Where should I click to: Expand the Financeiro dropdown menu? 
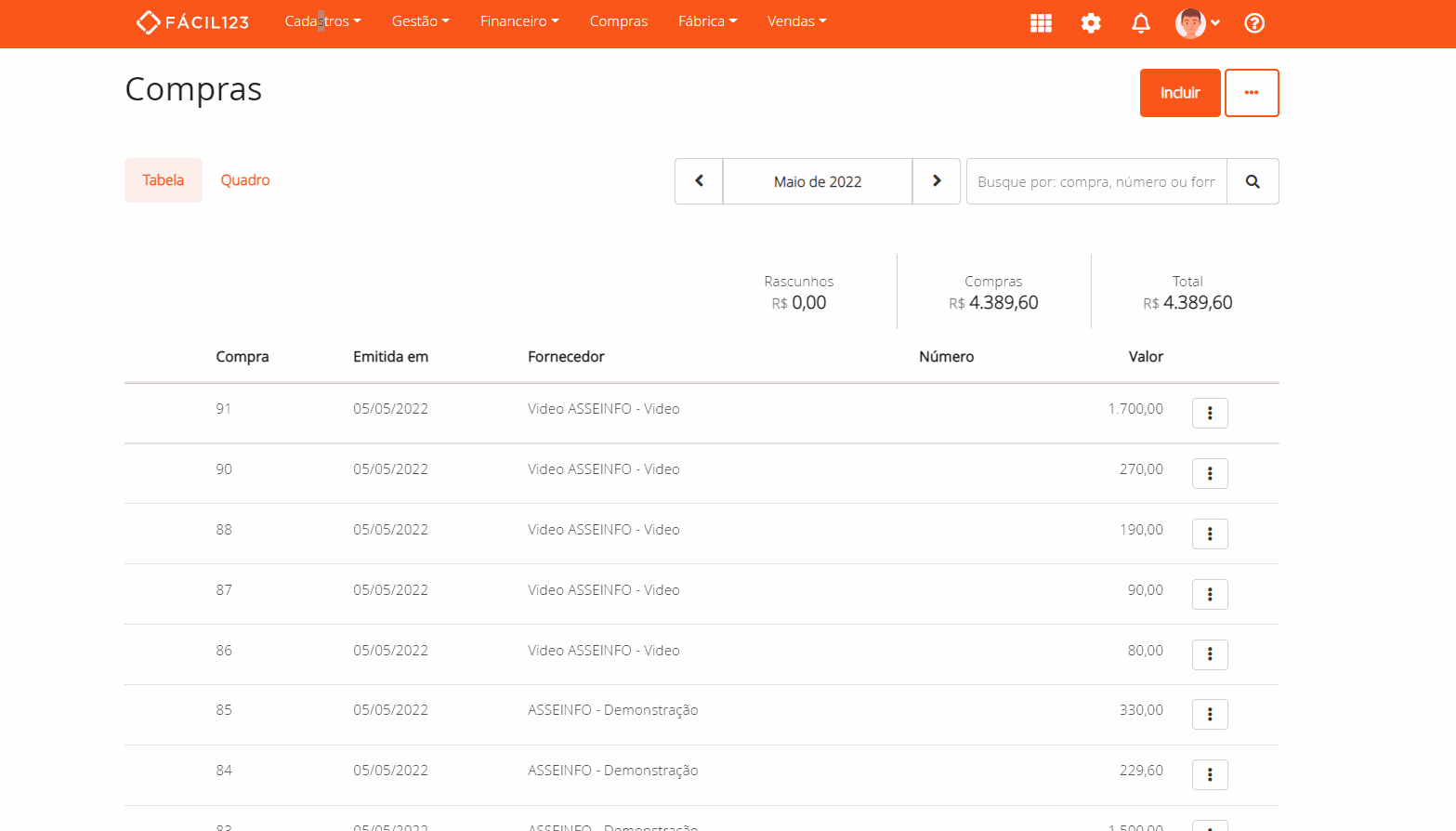click(x=519, y=21)
